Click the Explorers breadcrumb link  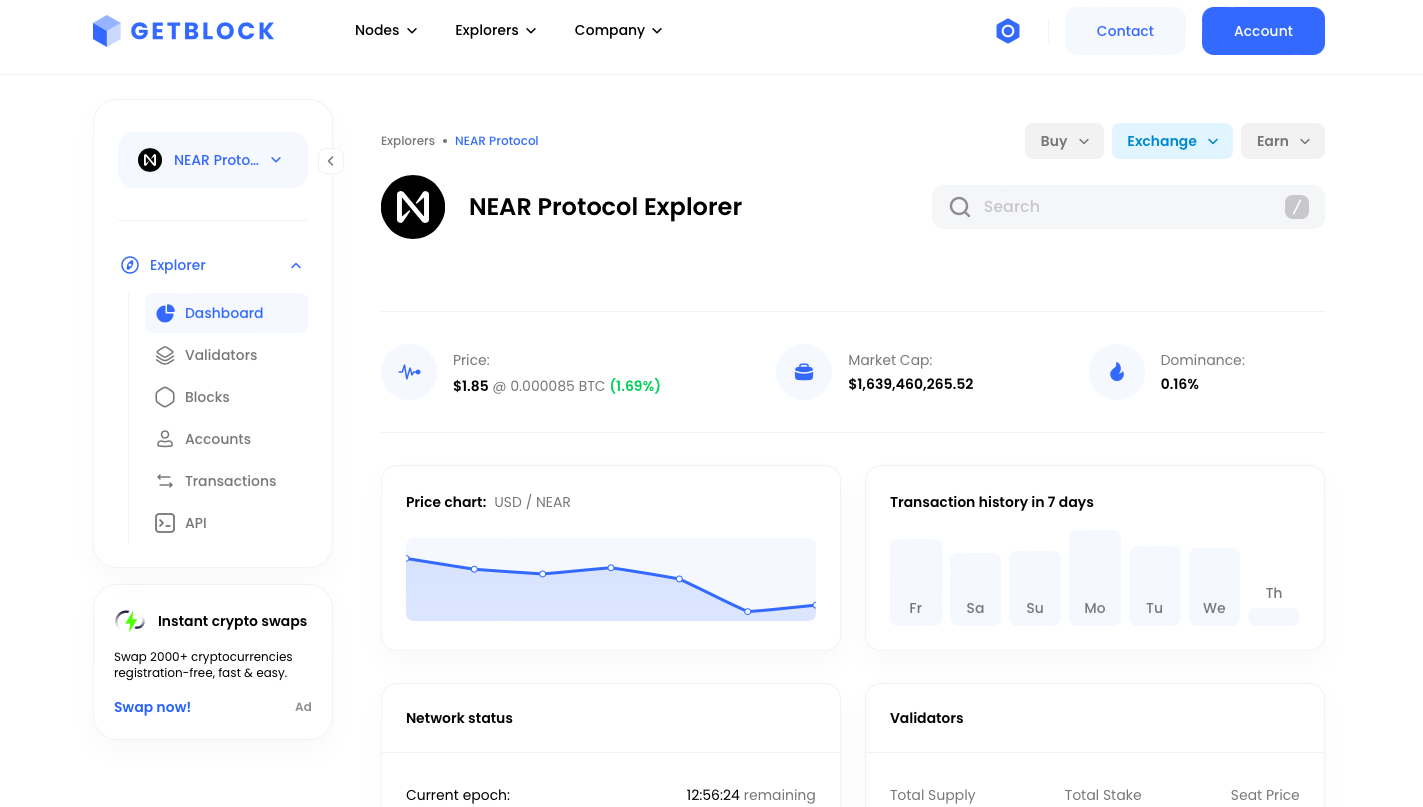(x=408, y=141)
